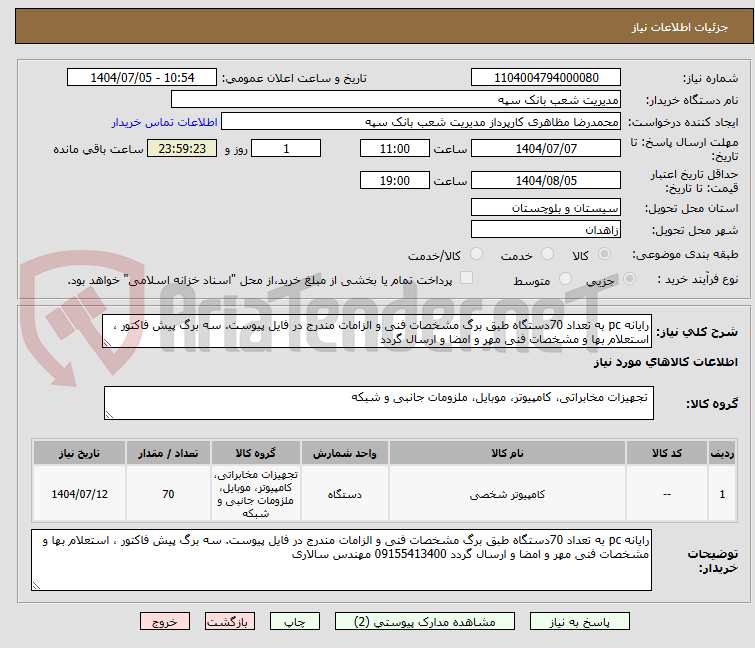Image resolution: width=755 pixels, height=648 pixels.
Task: Click the کد کالا column header
Action: point(667,453)
